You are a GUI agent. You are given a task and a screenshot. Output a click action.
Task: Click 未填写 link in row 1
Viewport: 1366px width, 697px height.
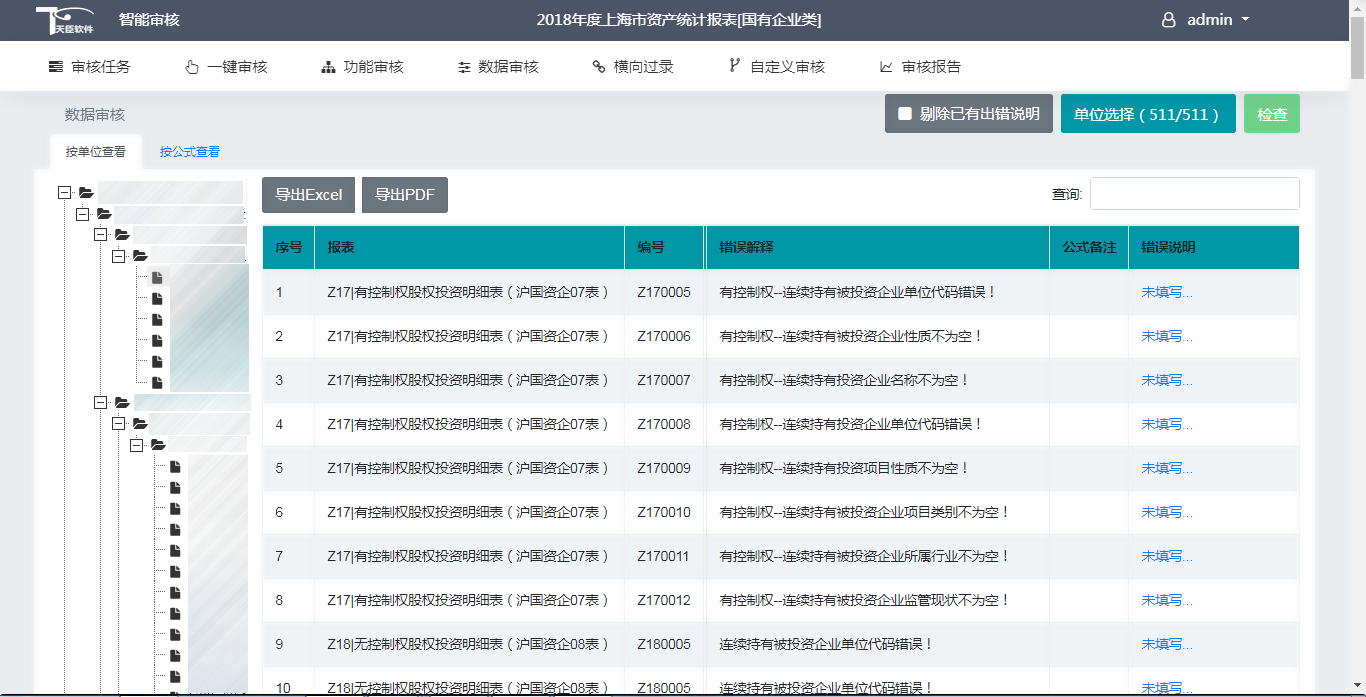pyautogui.click(x=1167, y=292)
